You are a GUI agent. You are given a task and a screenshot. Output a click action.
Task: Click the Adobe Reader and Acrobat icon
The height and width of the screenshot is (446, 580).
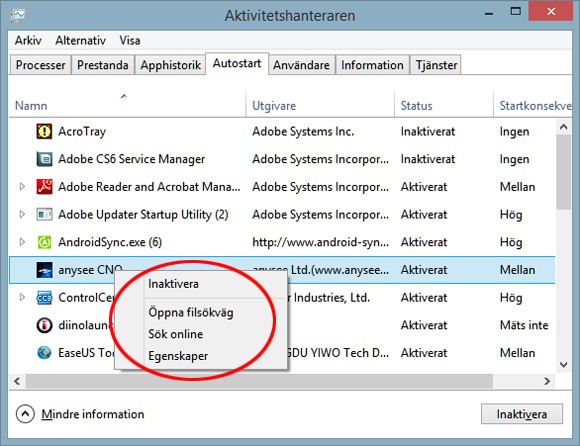44,187
